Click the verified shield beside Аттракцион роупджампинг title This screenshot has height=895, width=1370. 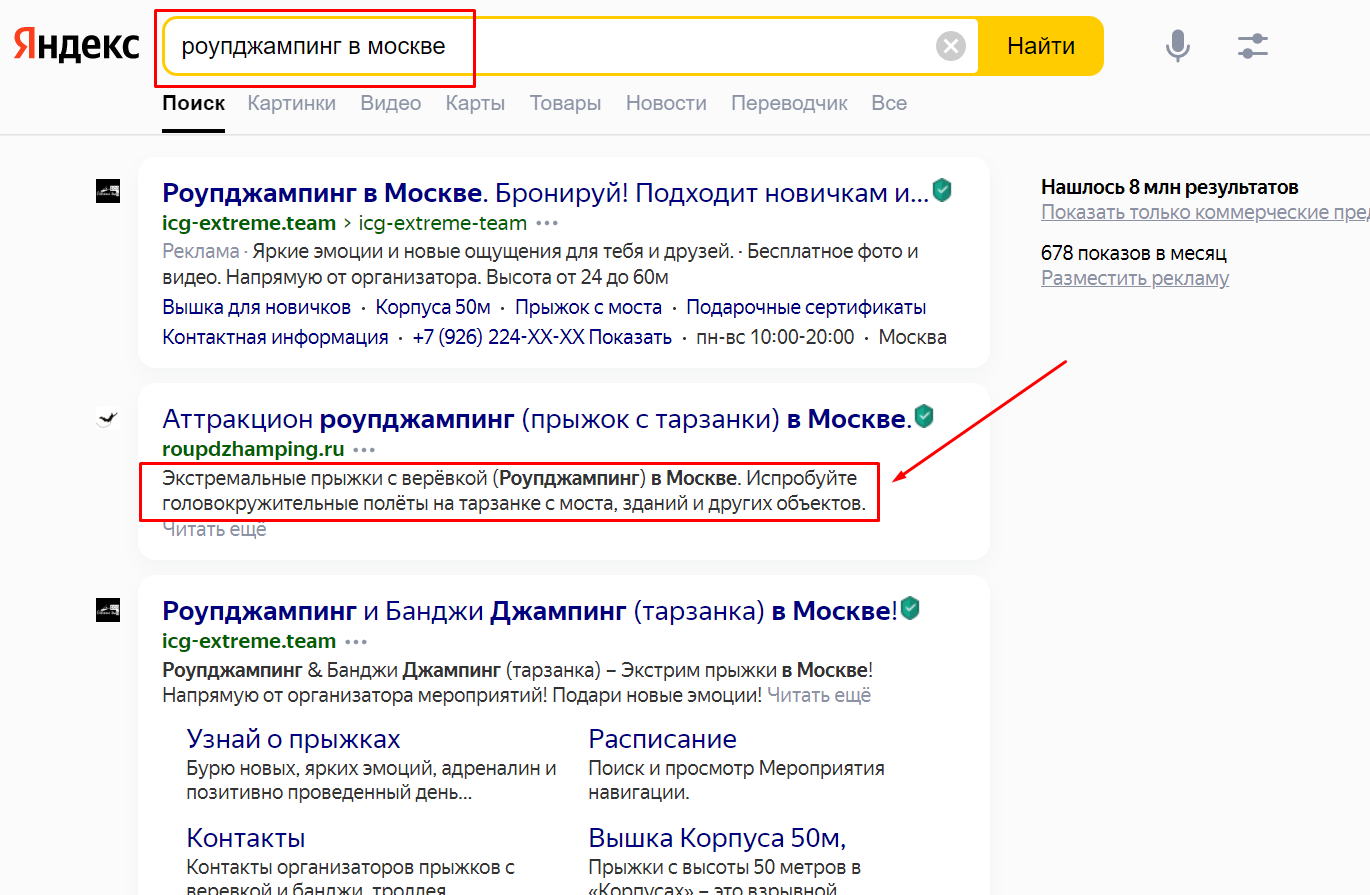point(924,416)
